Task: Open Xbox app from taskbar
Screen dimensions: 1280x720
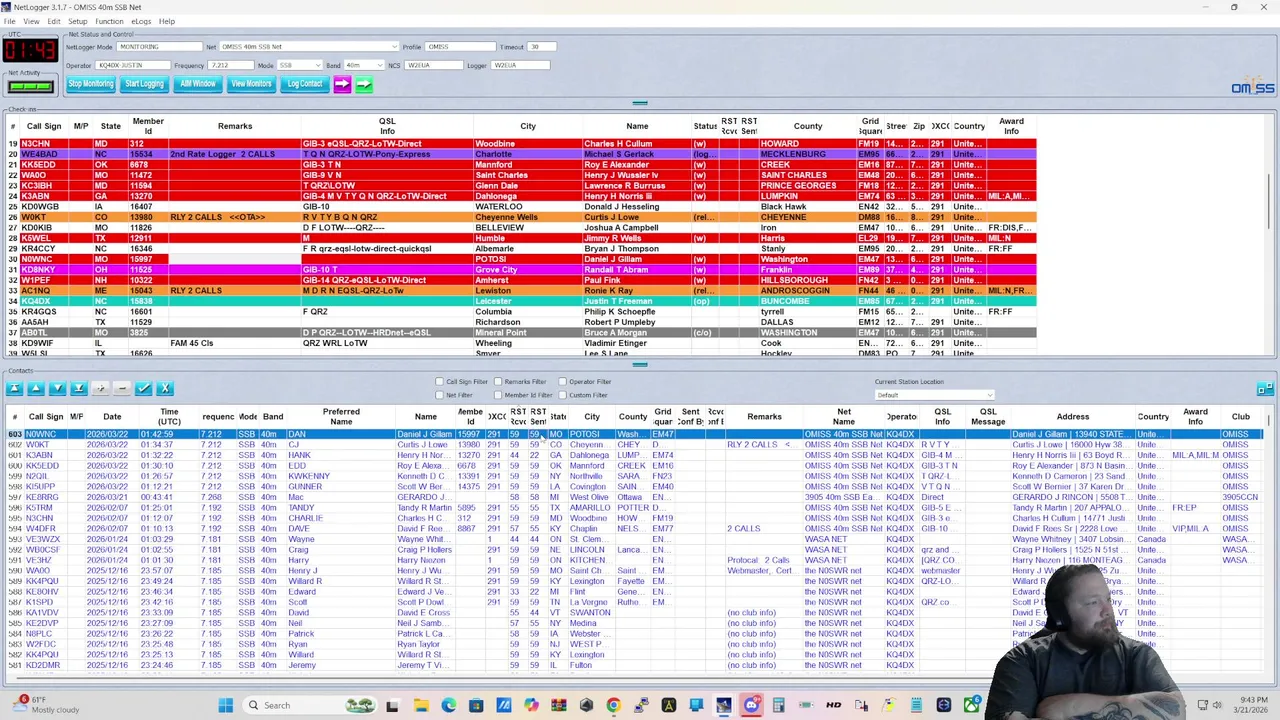Action: 971,705
